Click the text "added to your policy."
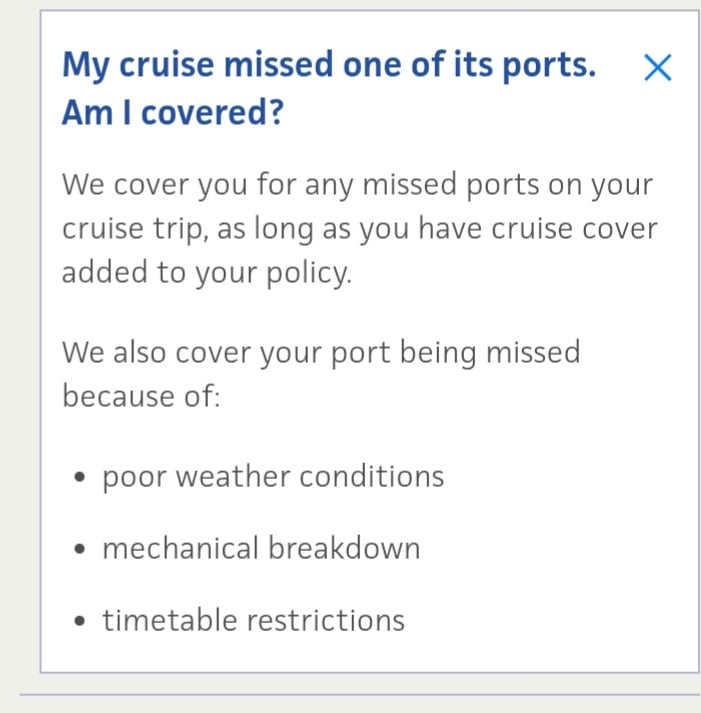 (207, 273)
